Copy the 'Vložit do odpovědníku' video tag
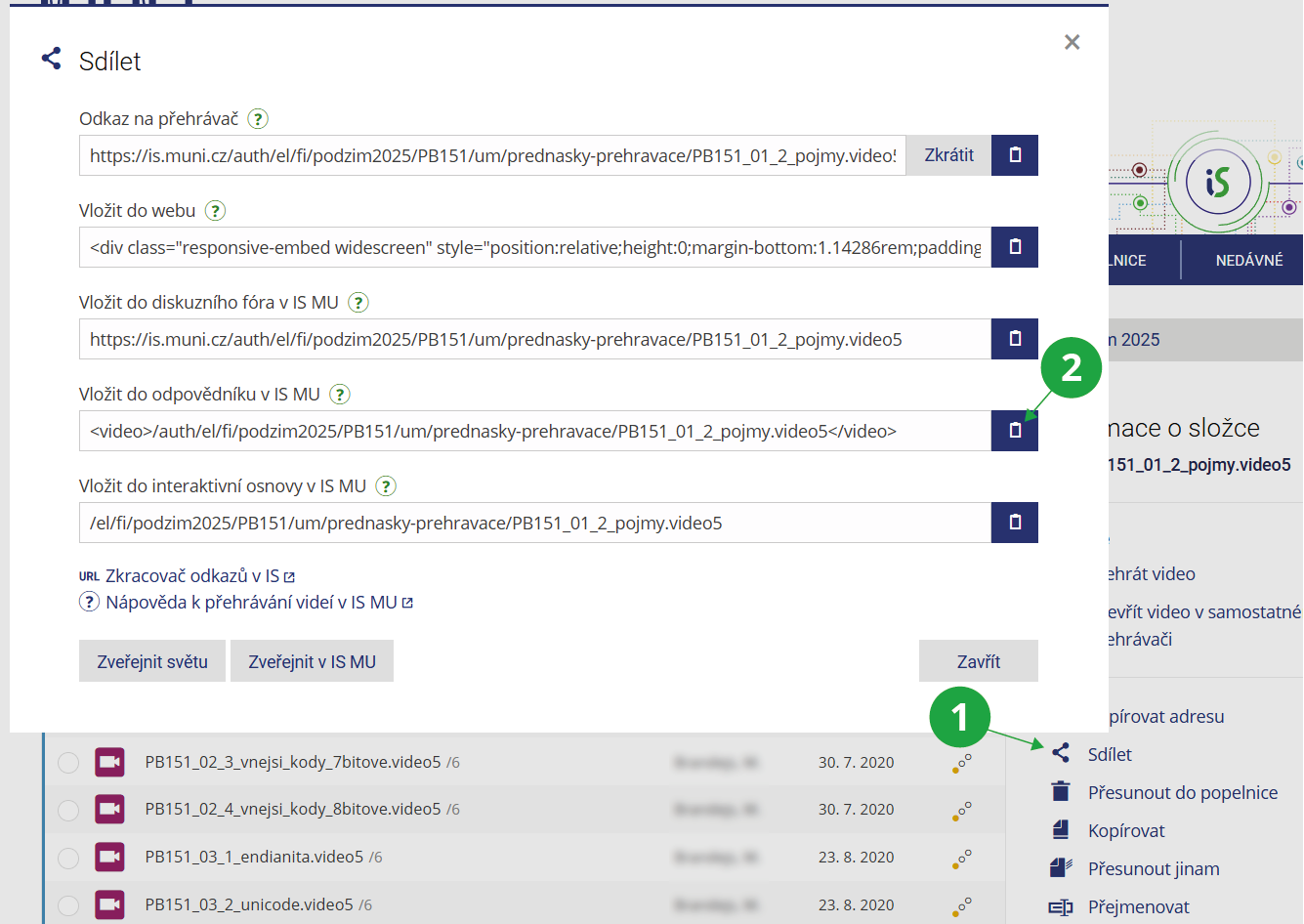This screenshot has height=924, width=1304. click(x=1014, y=431)
